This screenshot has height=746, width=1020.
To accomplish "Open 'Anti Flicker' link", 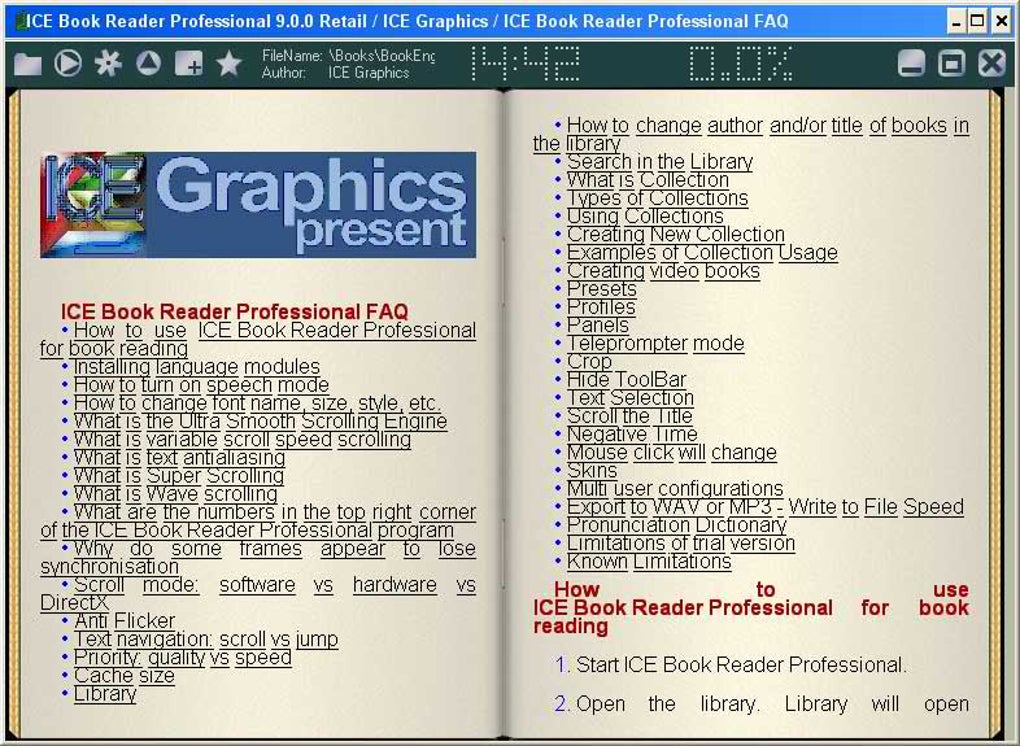I will (124, 621).
